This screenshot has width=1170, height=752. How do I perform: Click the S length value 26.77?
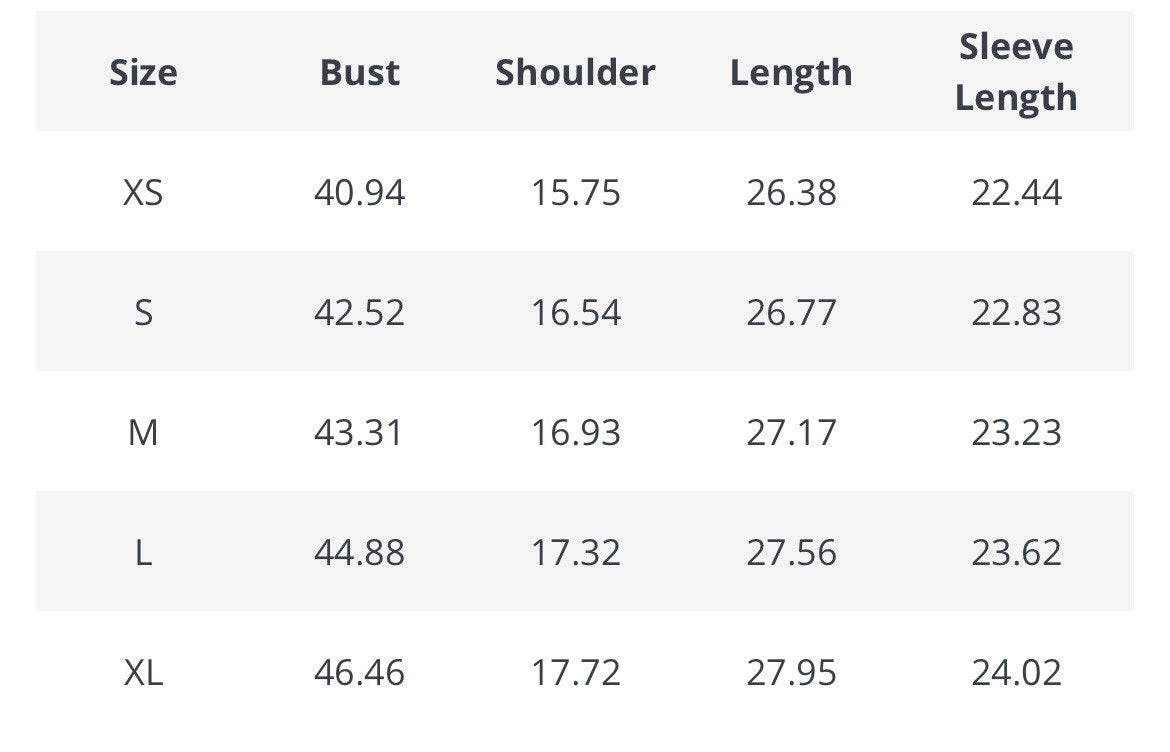[791, 312]
